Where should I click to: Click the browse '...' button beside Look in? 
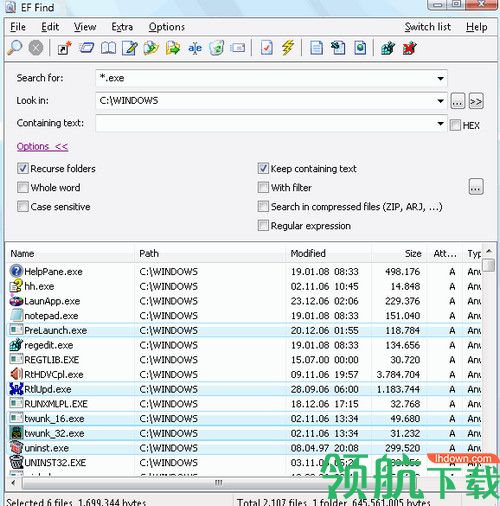point(458,101)
